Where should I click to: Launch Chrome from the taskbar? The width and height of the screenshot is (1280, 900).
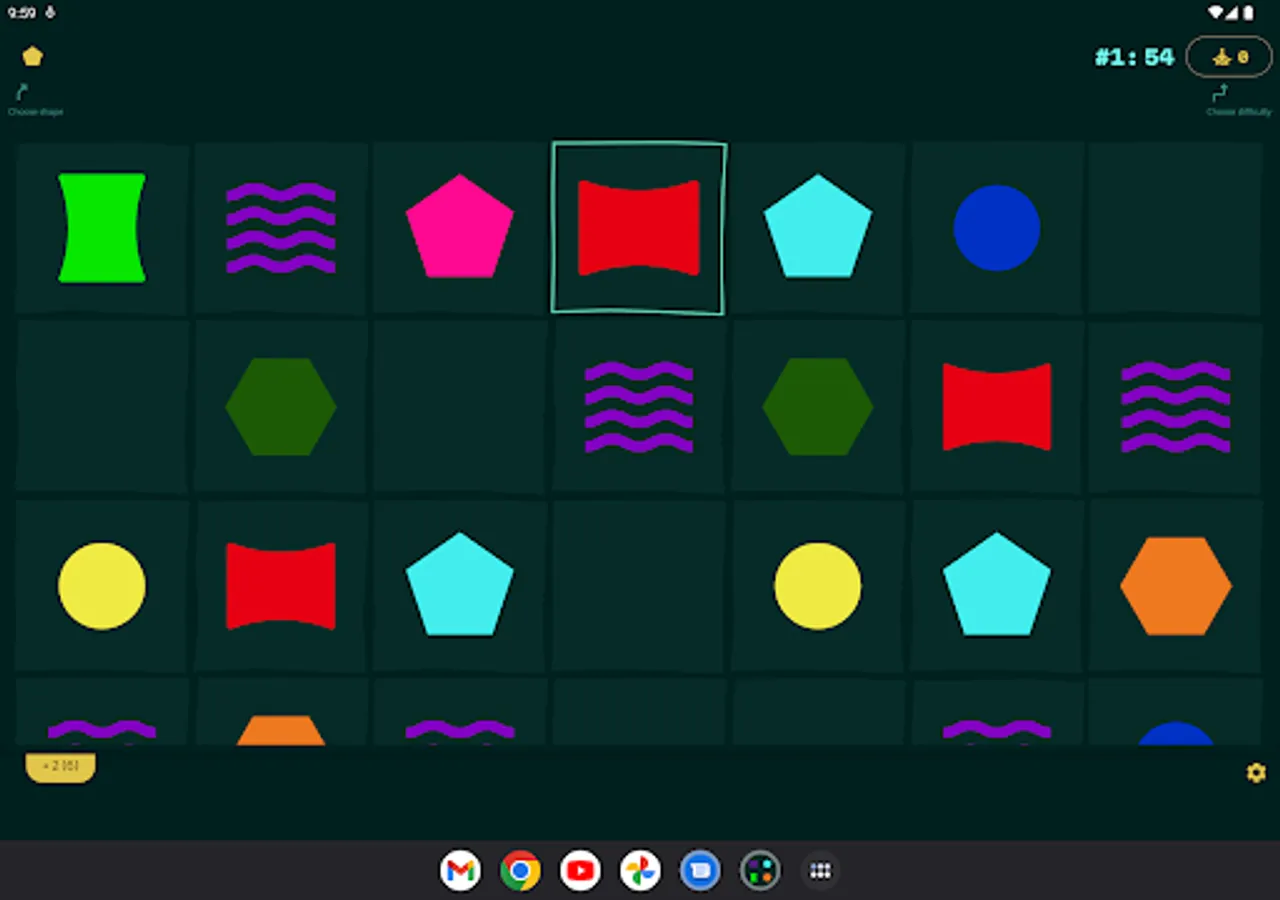(520, 871)
